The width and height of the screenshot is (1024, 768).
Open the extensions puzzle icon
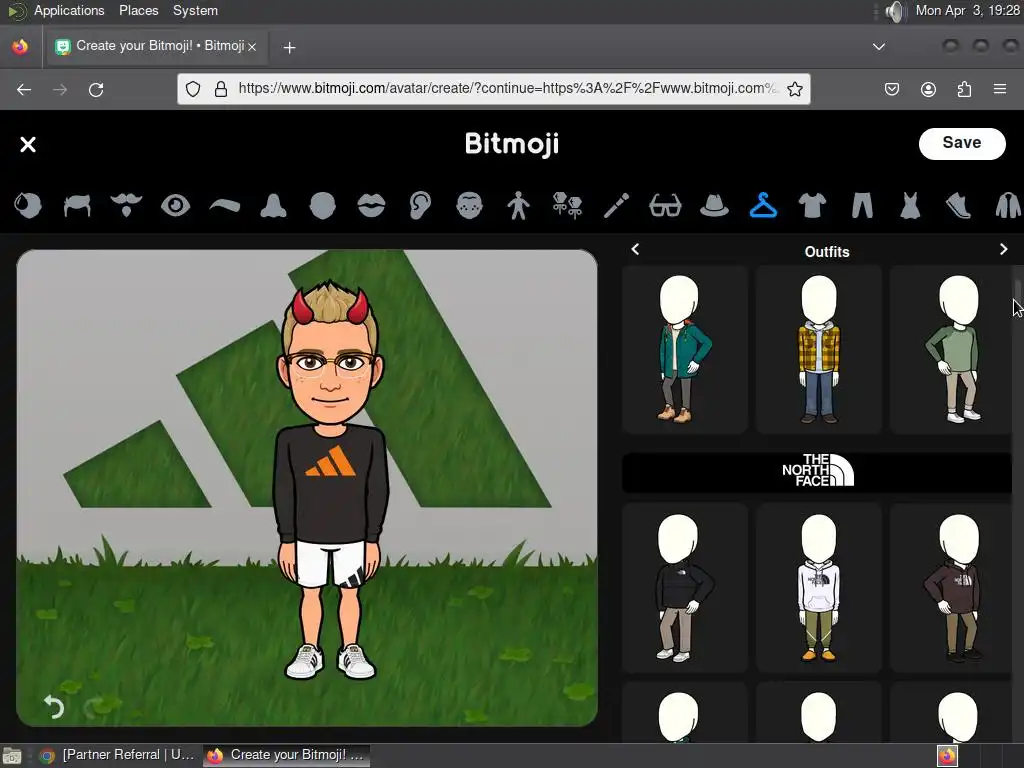click(964, 89)
